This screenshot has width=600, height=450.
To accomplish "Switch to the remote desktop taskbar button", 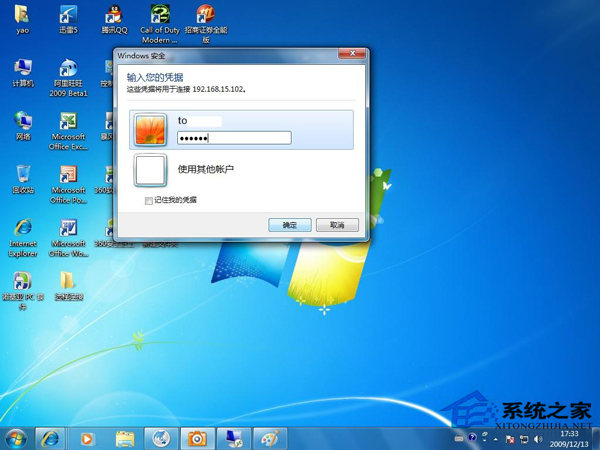I will click(233, 439).
